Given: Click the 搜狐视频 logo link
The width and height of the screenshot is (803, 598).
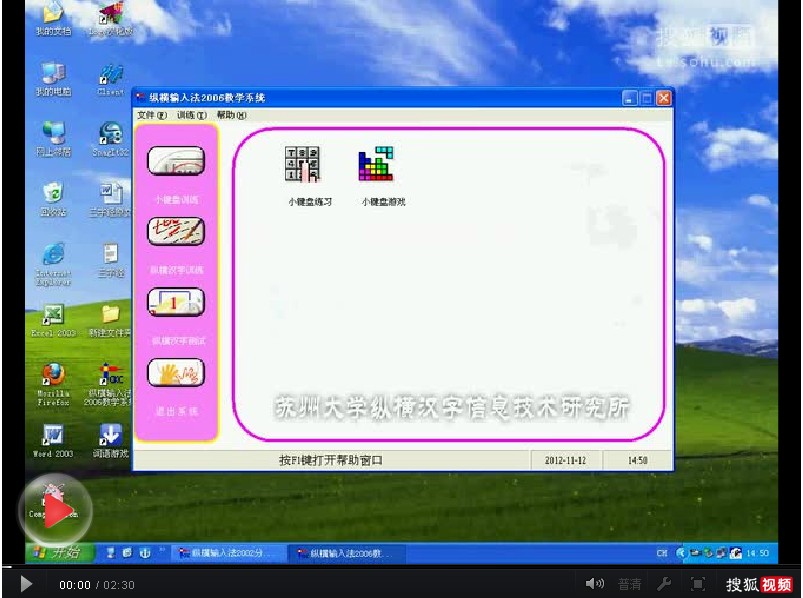Looking at the screenshot, I should point(759,584).
